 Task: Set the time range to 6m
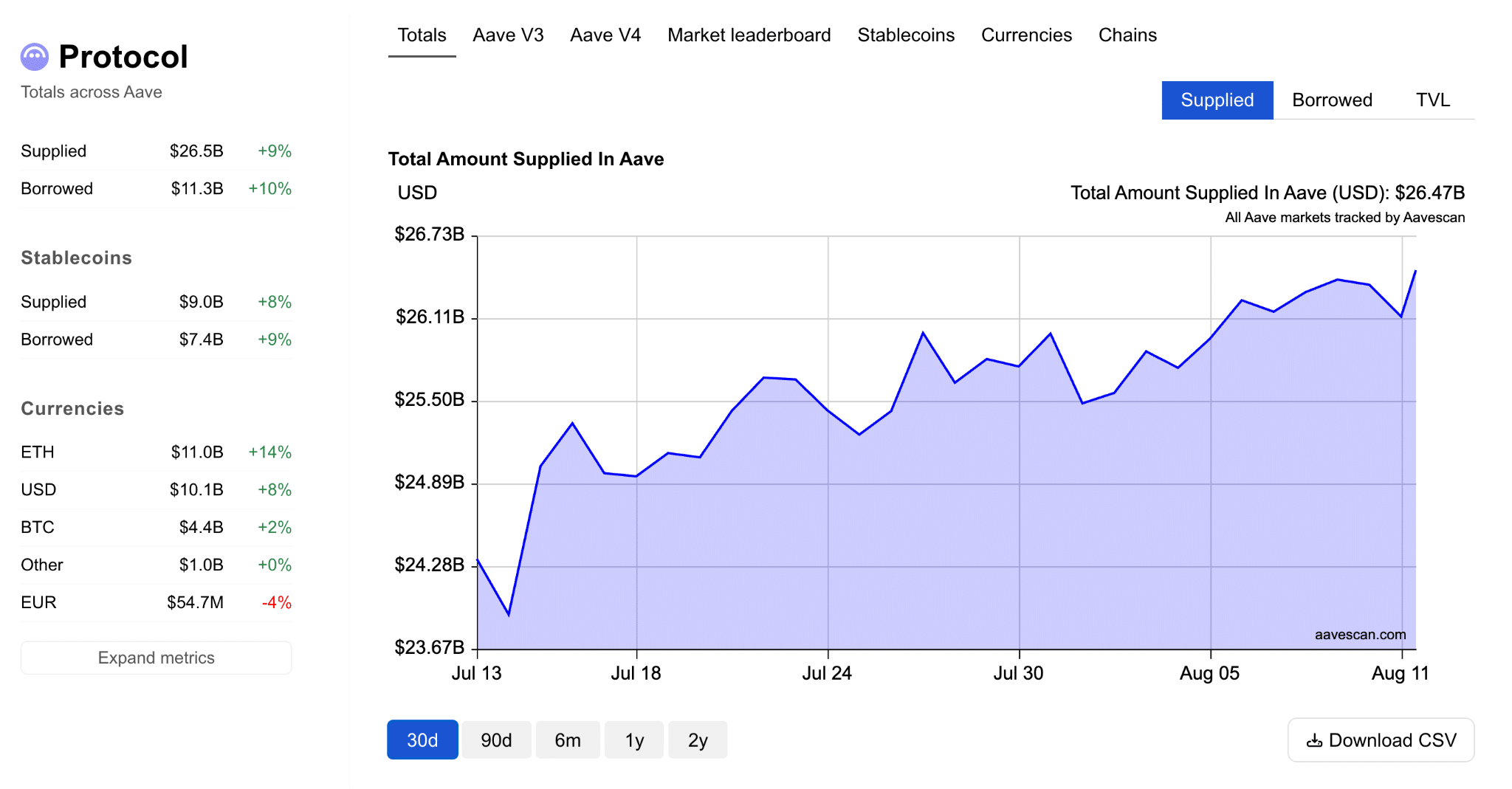coord(568,740)
